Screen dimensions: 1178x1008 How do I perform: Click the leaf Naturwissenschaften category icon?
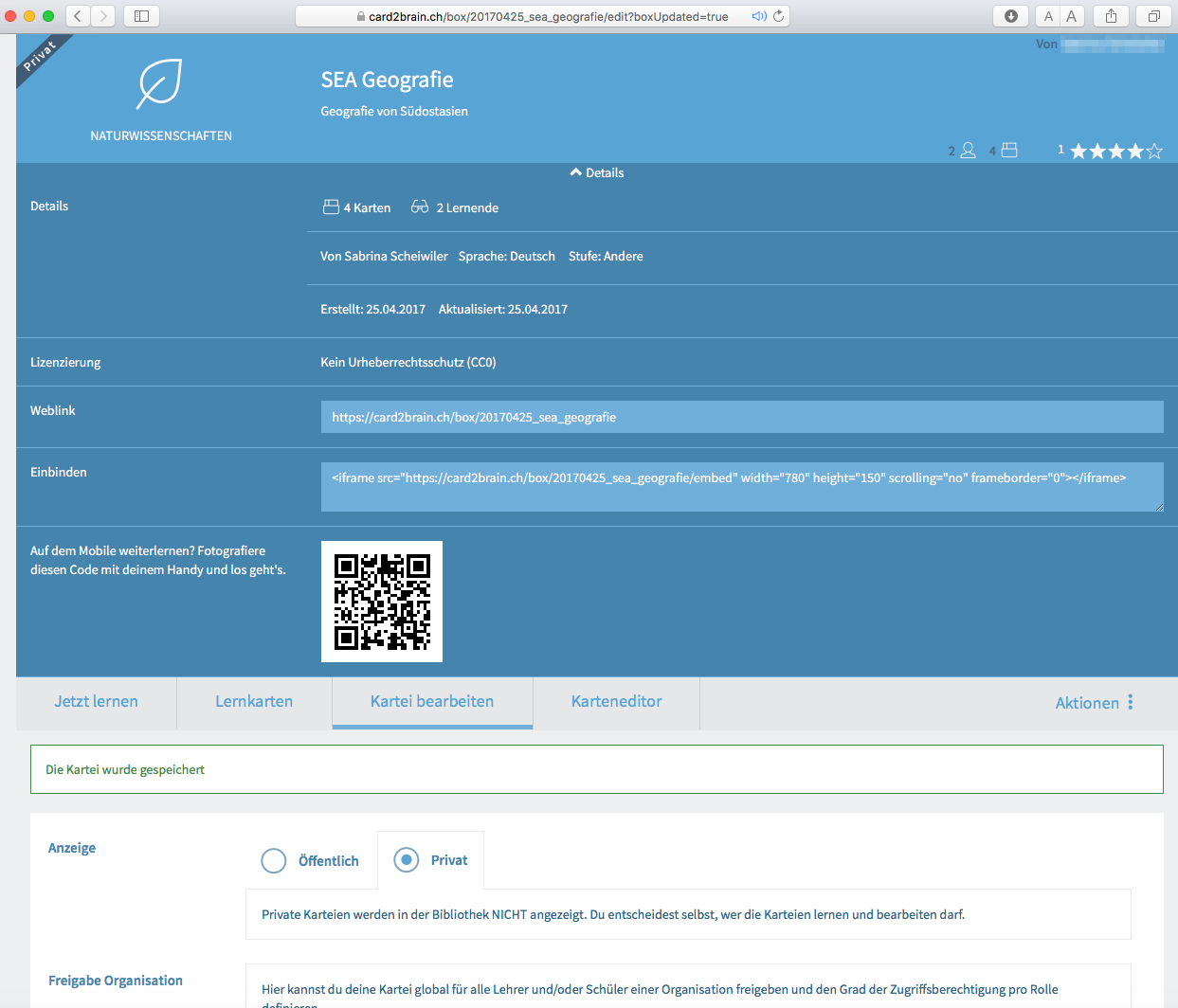tap(159, 83)
